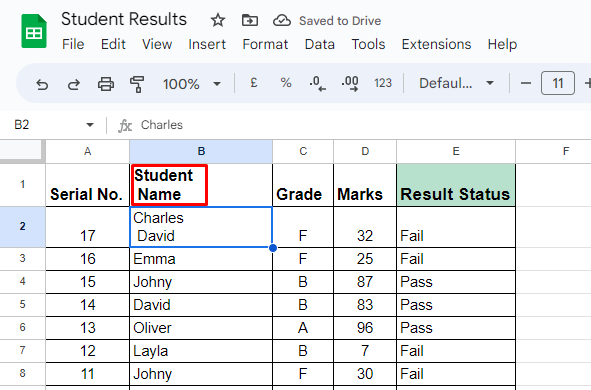Increase decimal places button

click(350, 84)
